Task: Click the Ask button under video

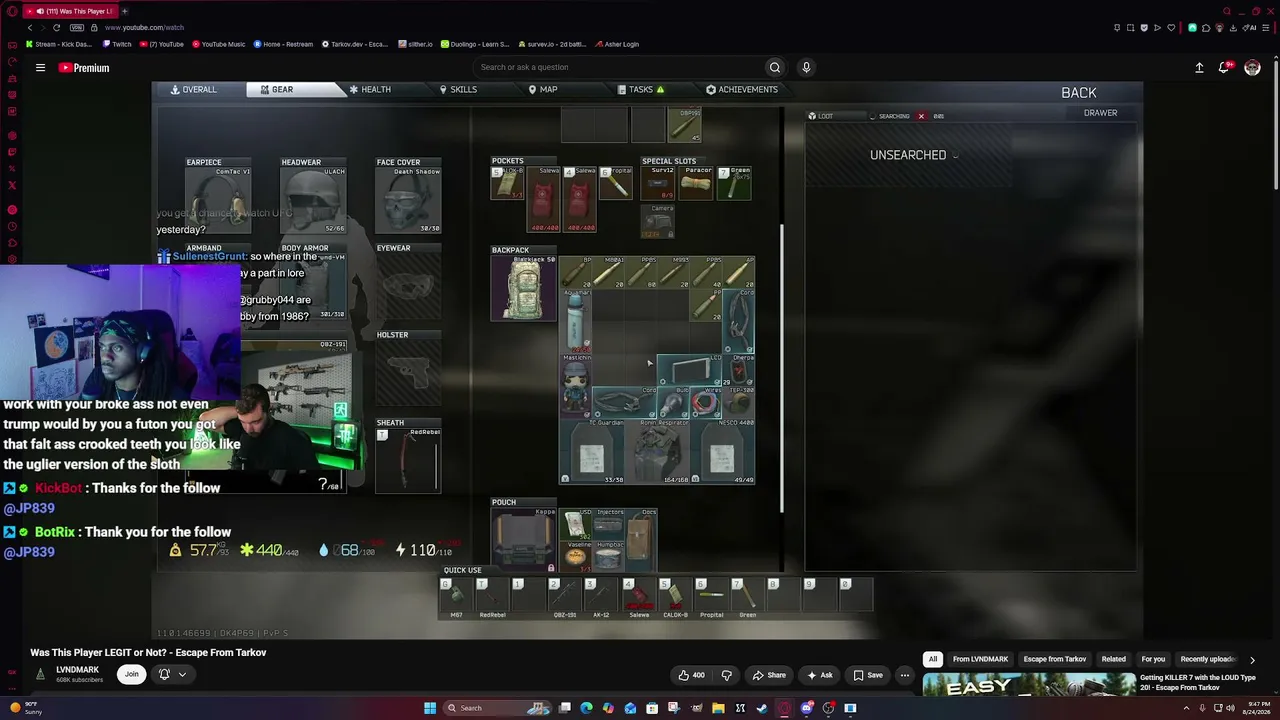Action: [x=820, y=675]
